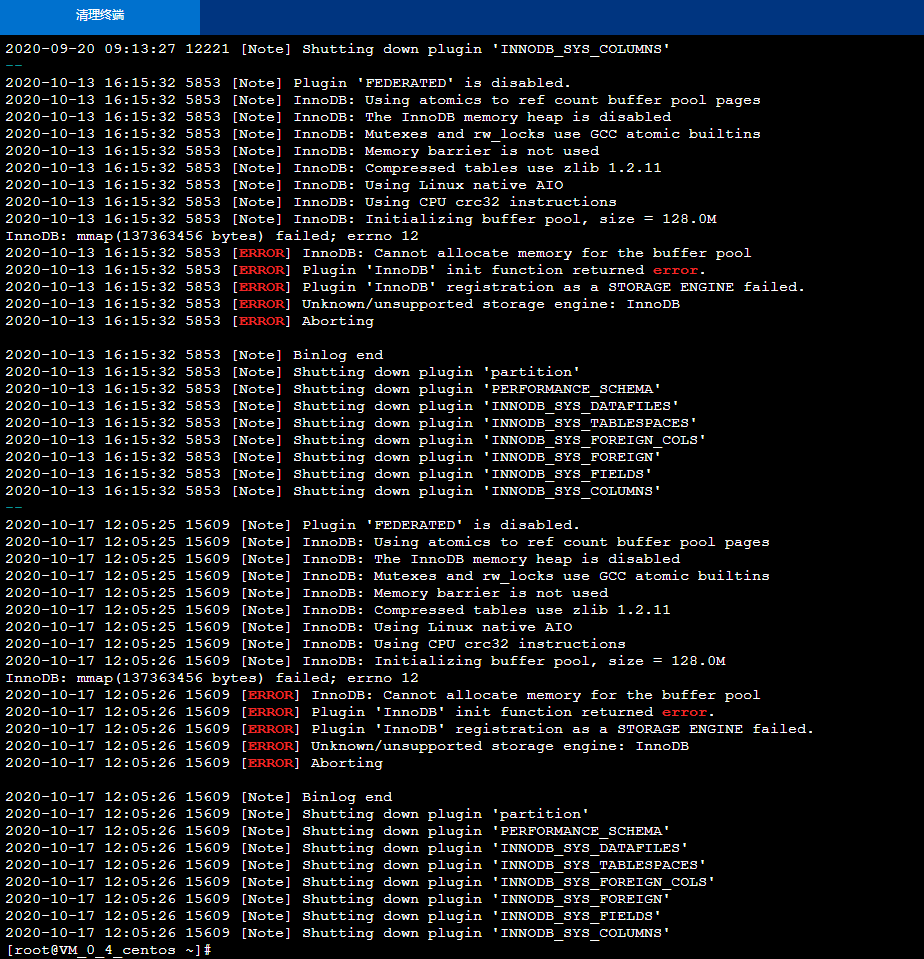Select 2020-10-13 error "Cannot allocate memory for the buffer pool"

pyautogui.click(x=378, y=253)
